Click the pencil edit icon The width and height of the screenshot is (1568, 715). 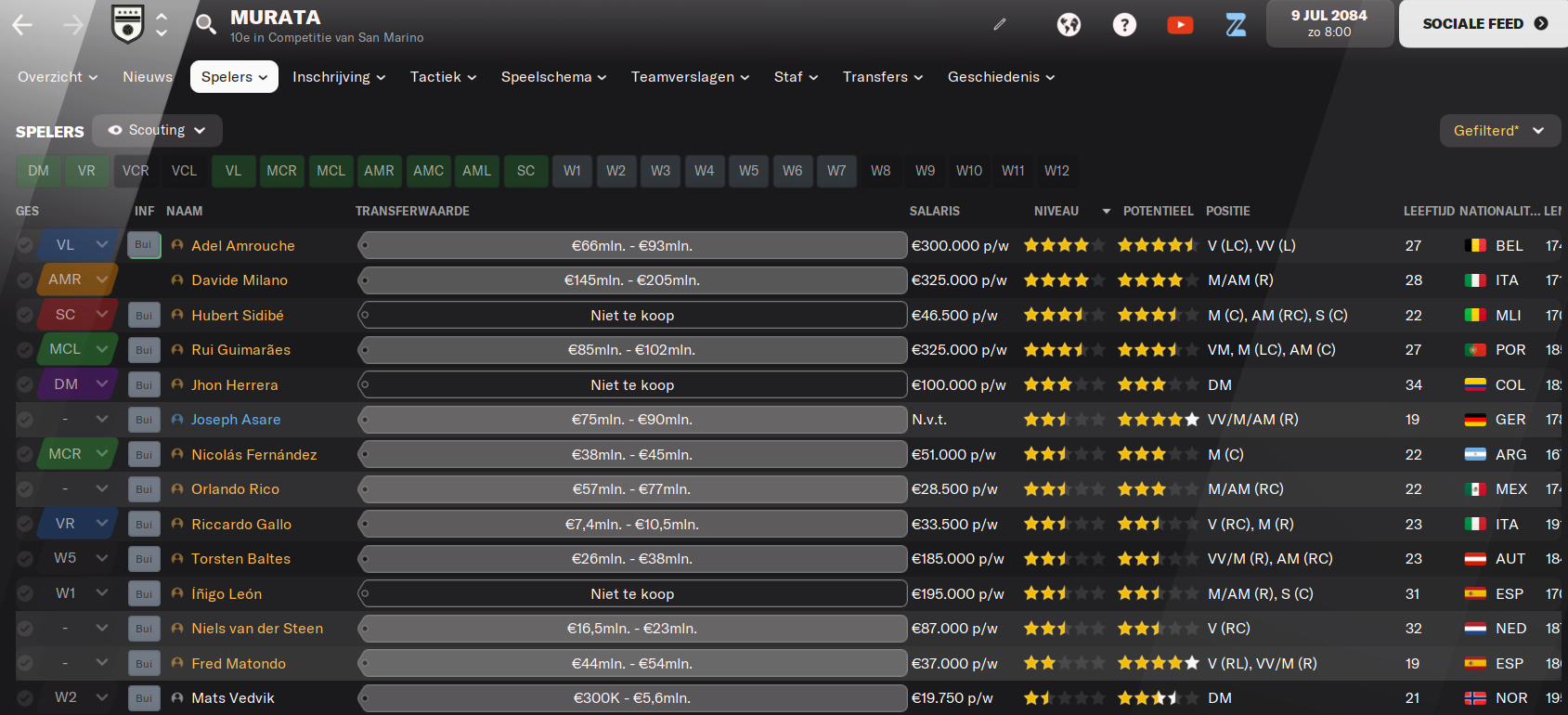[1000, 24]
